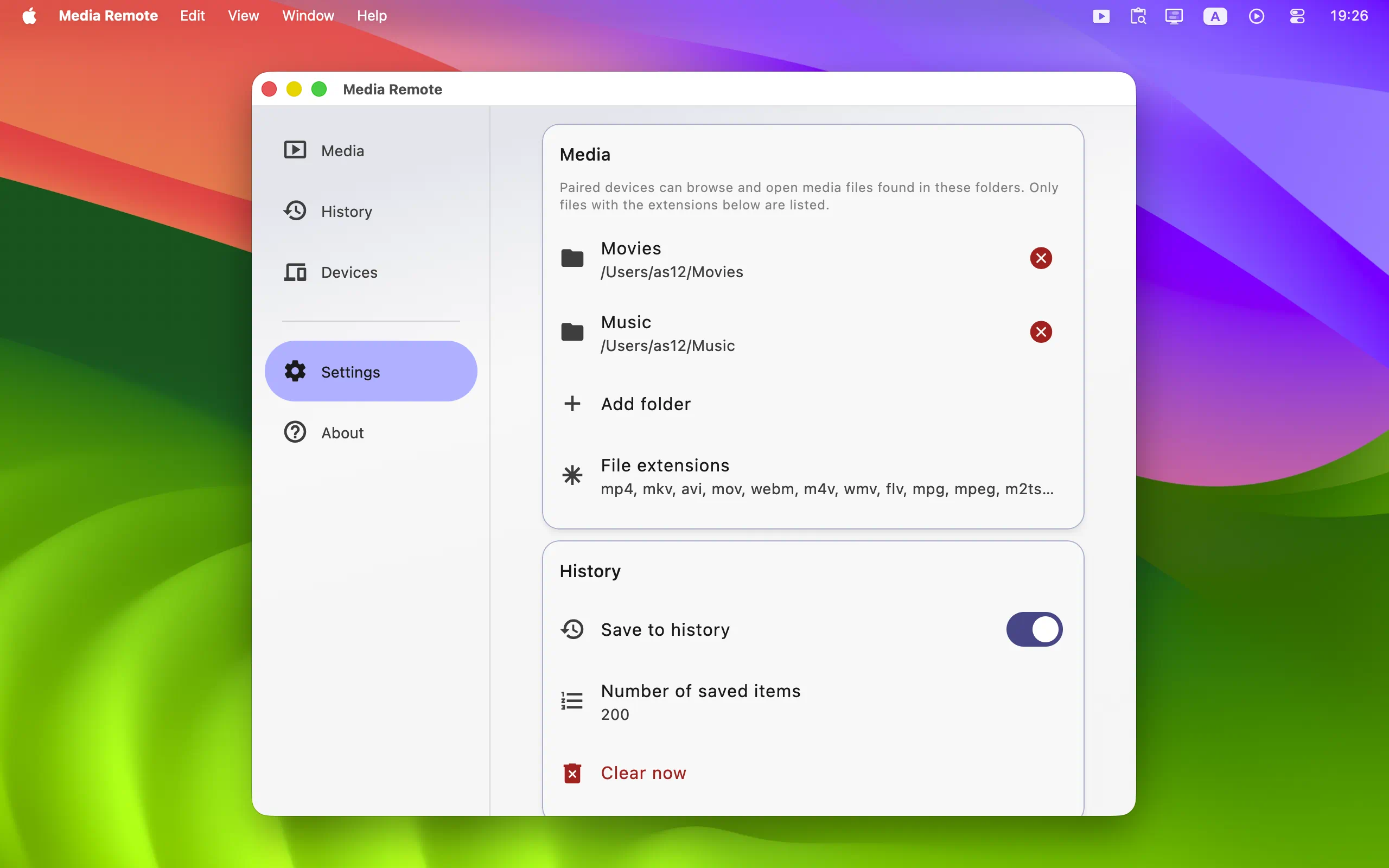Open the Edit menu
Viewport: 1389px width, 868px height.
coord(192,16)
